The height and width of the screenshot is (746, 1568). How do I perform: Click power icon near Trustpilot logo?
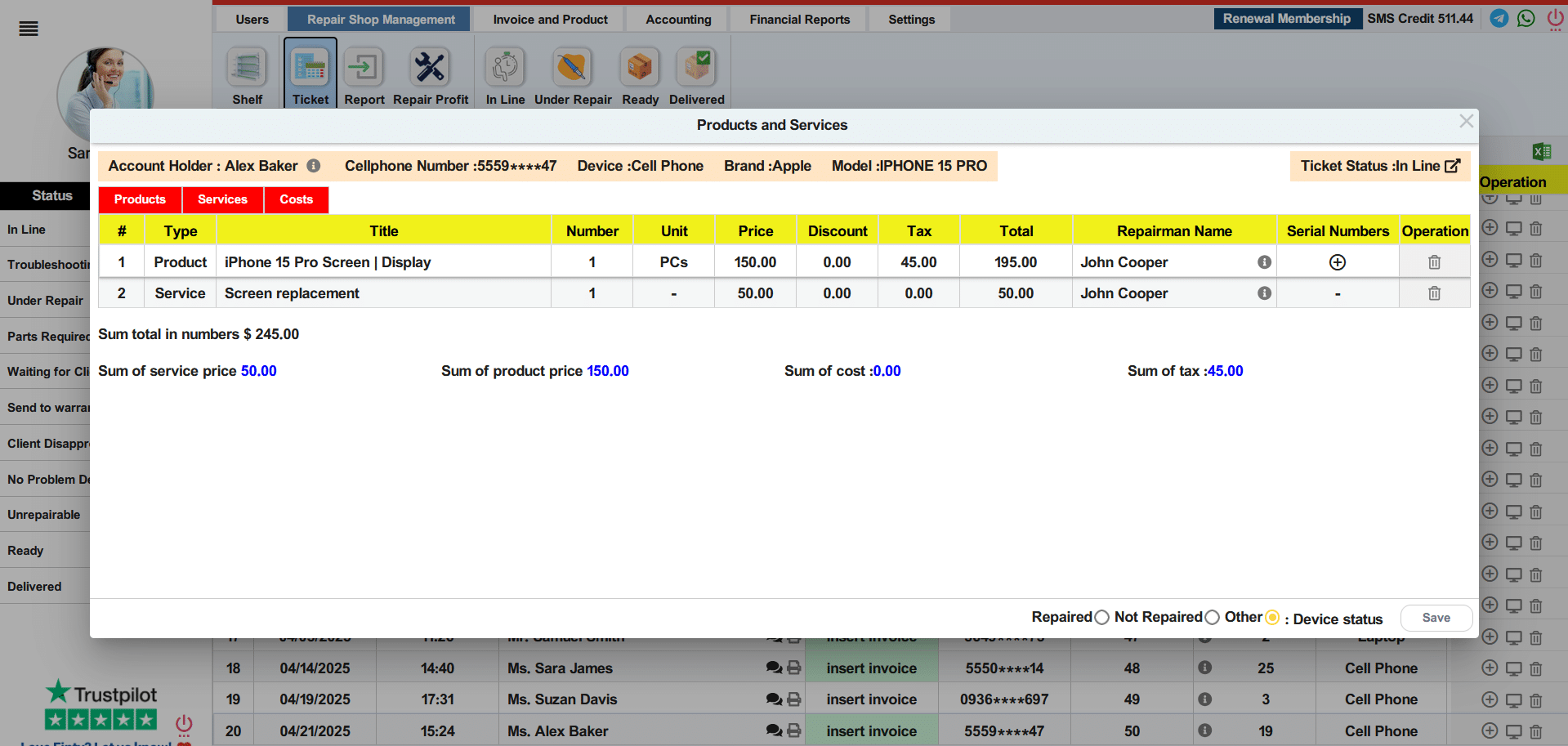point(184,724)
